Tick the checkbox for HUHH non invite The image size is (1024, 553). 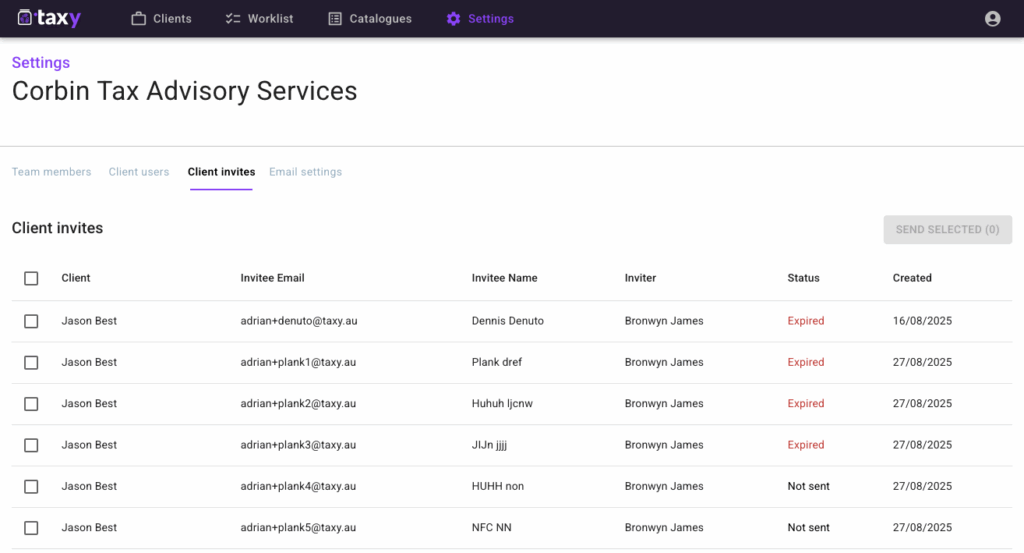[x=31, y=487]
